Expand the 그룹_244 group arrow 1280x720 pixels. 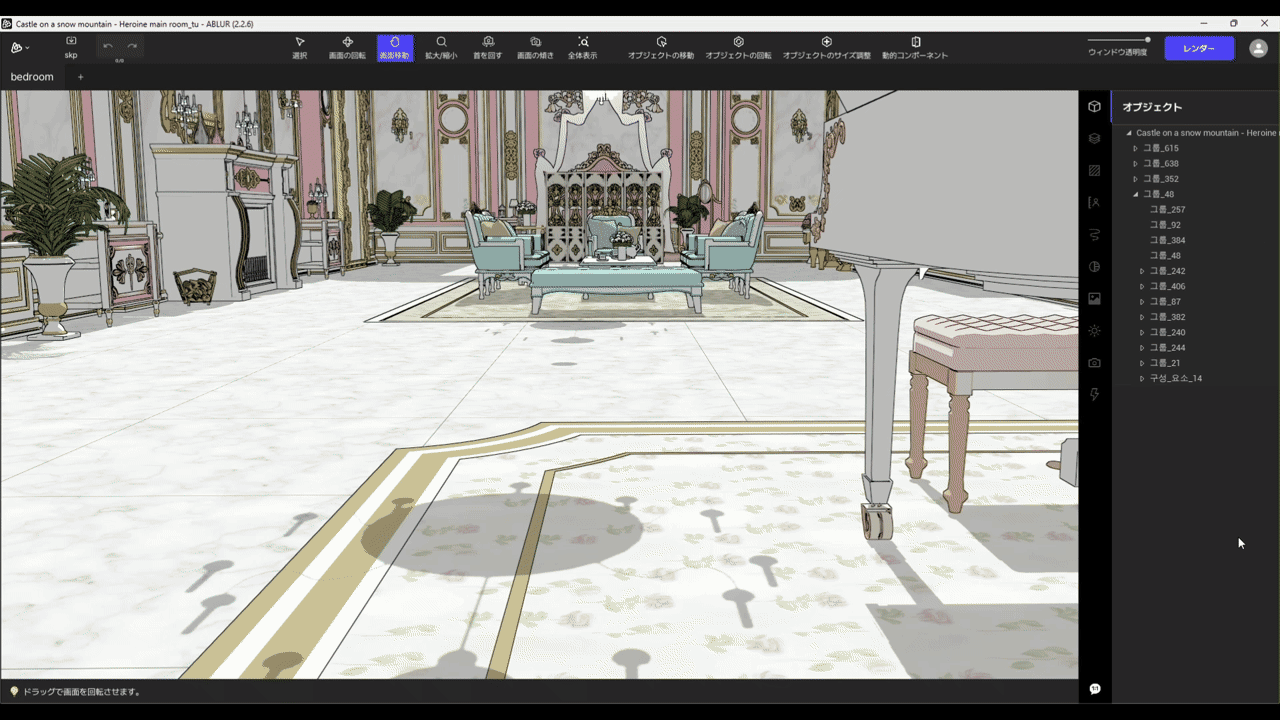[1143, 348]
